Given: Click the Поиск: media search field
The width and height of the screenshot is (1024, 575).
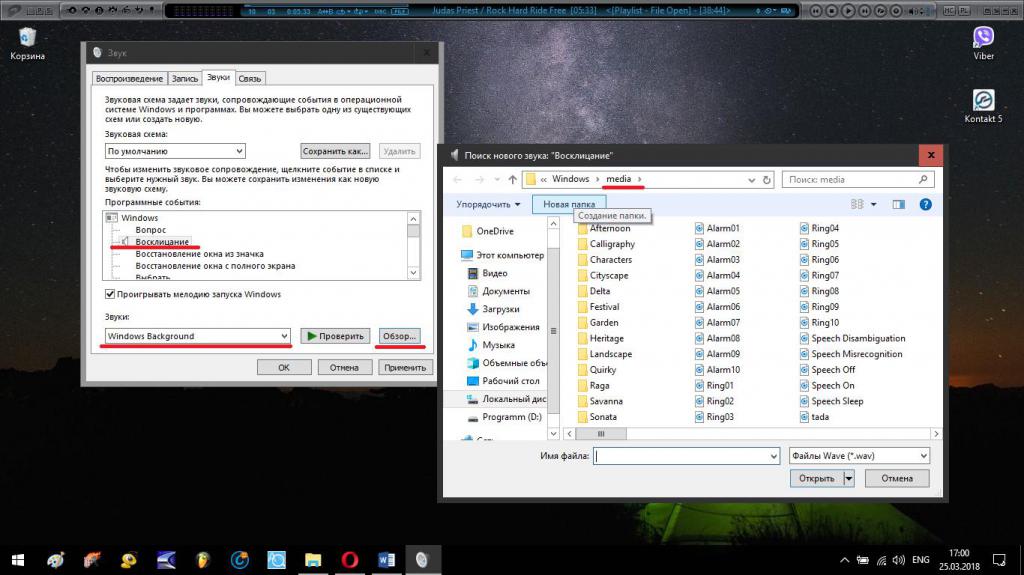Looking at the screenshot, I should [x=858, y=180].
